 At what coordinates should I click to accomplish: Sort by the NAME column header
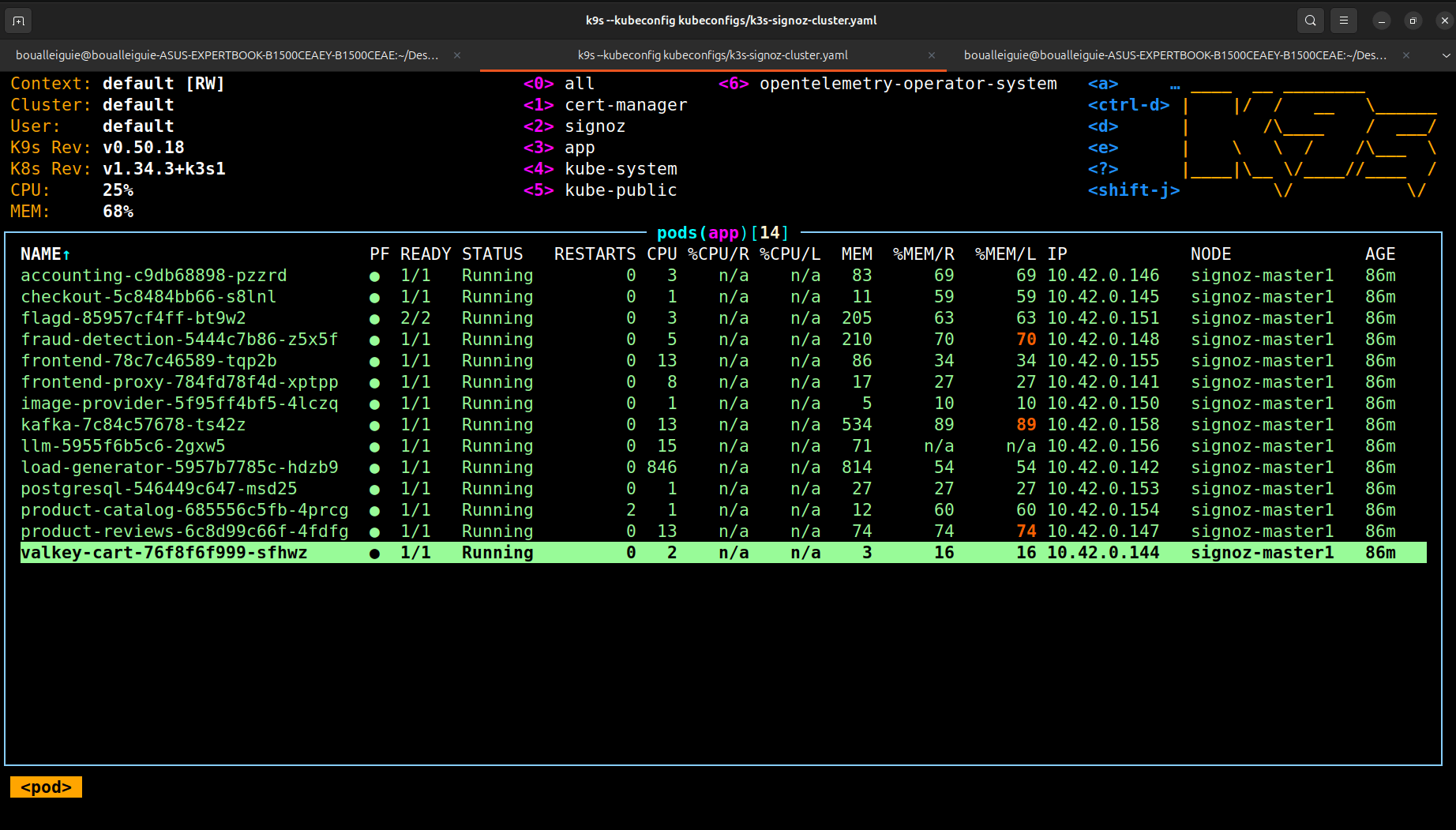[x=46, y=254]
